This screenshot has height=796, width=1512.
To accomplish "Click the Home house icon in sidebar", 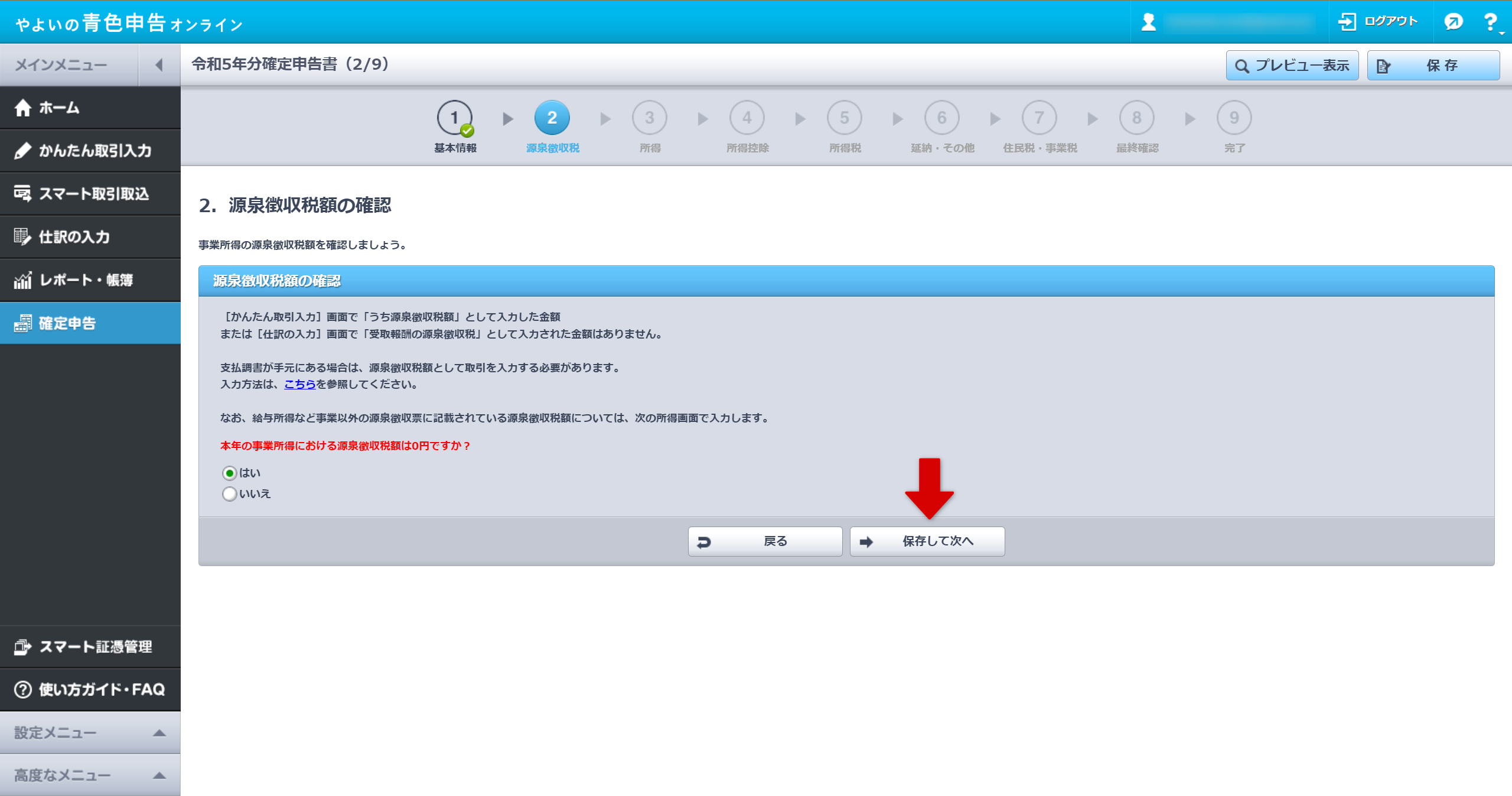I will [x=23, y=108].
